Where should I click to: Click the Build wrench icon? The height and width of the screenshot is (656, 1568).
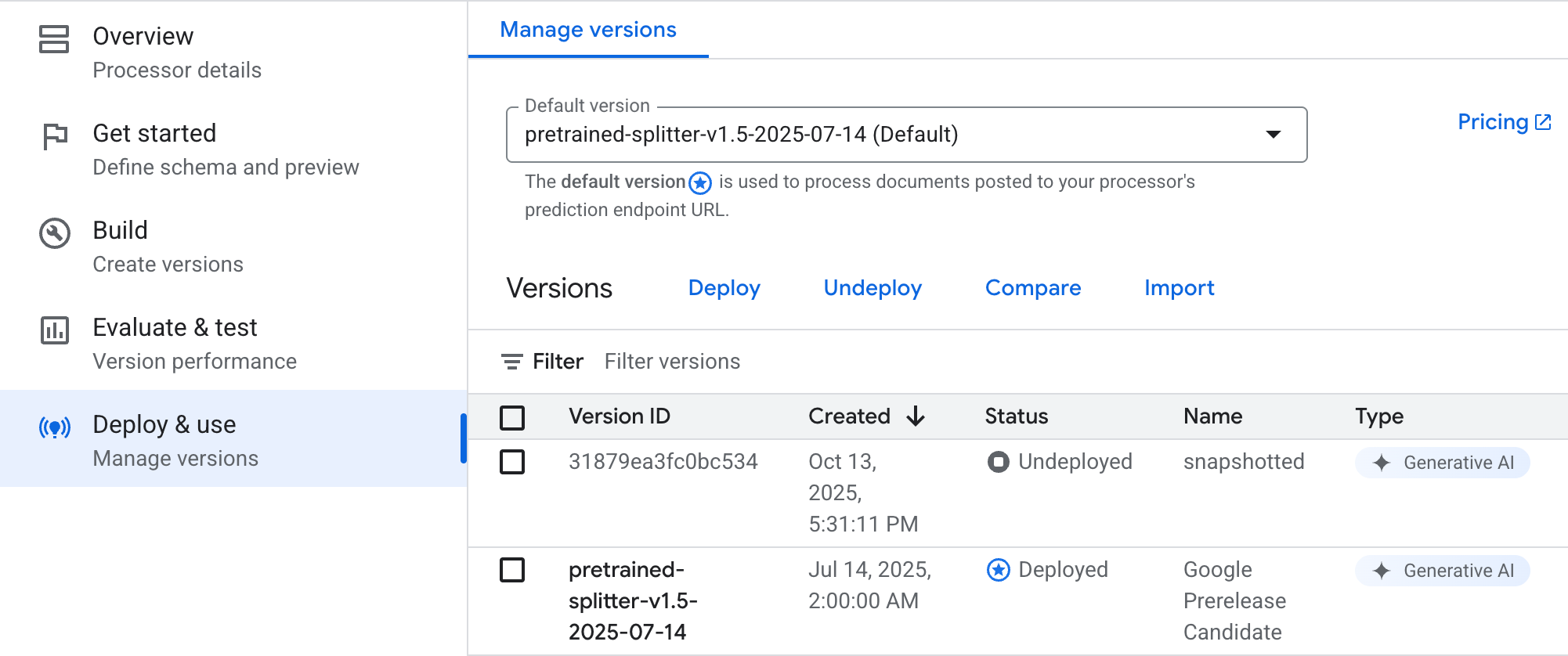click(x=55, y=233)
